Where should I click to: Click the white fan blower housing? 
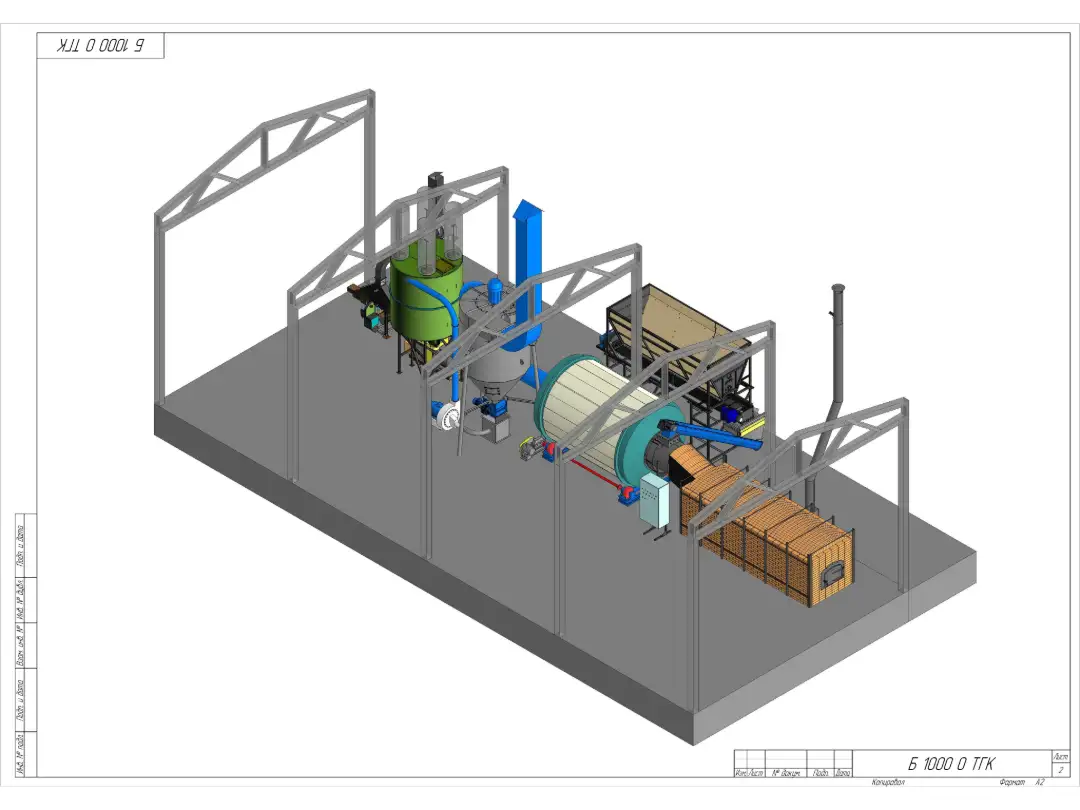pyautogui.click(x=444, y=415)
